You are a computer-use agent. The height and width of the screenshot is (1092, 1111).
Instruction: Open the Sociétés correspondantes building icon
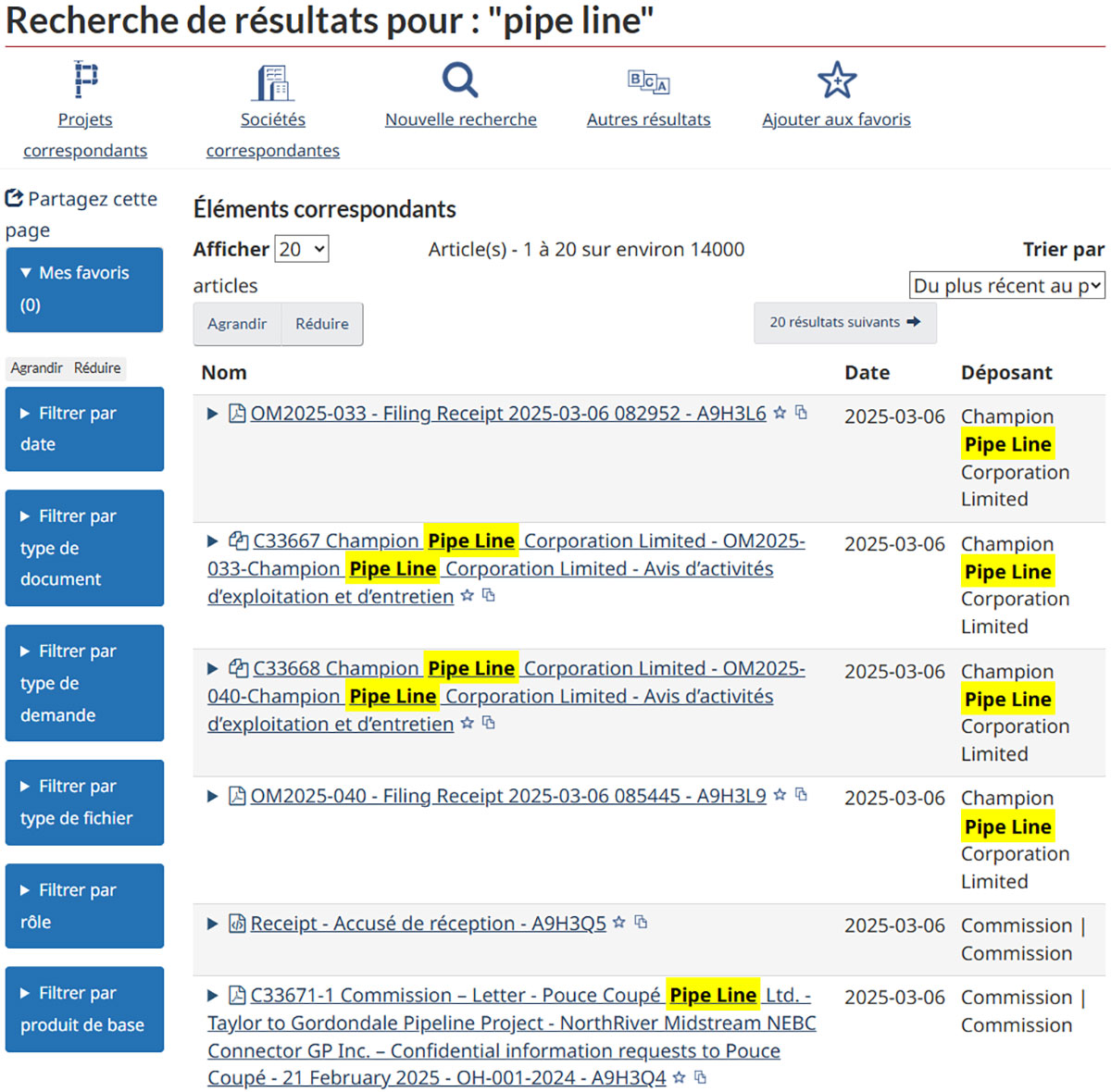[x=273, y=82]
